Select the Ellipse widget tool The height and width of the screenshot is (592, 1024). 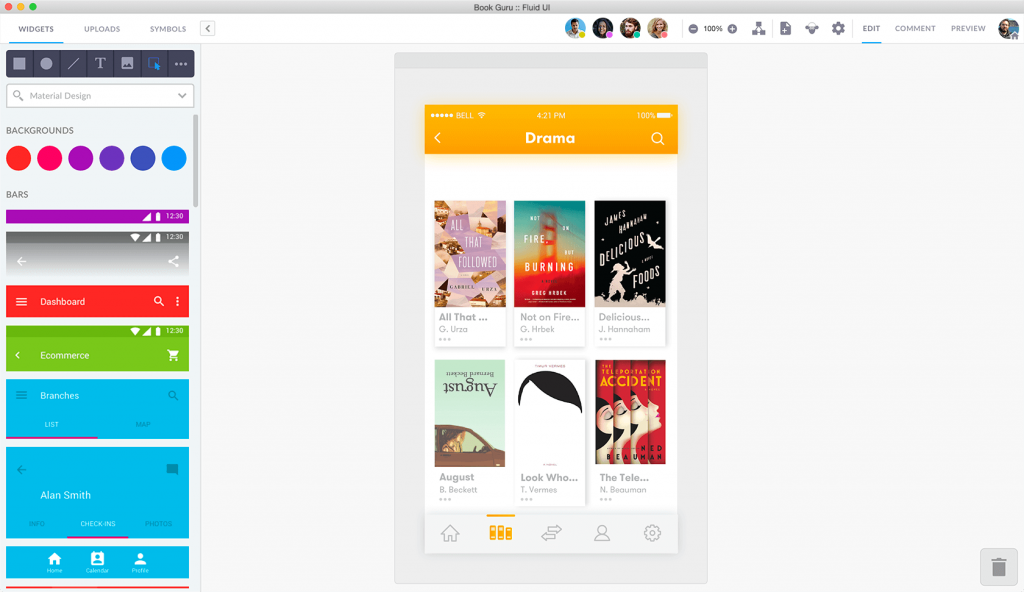click(46, 63)
